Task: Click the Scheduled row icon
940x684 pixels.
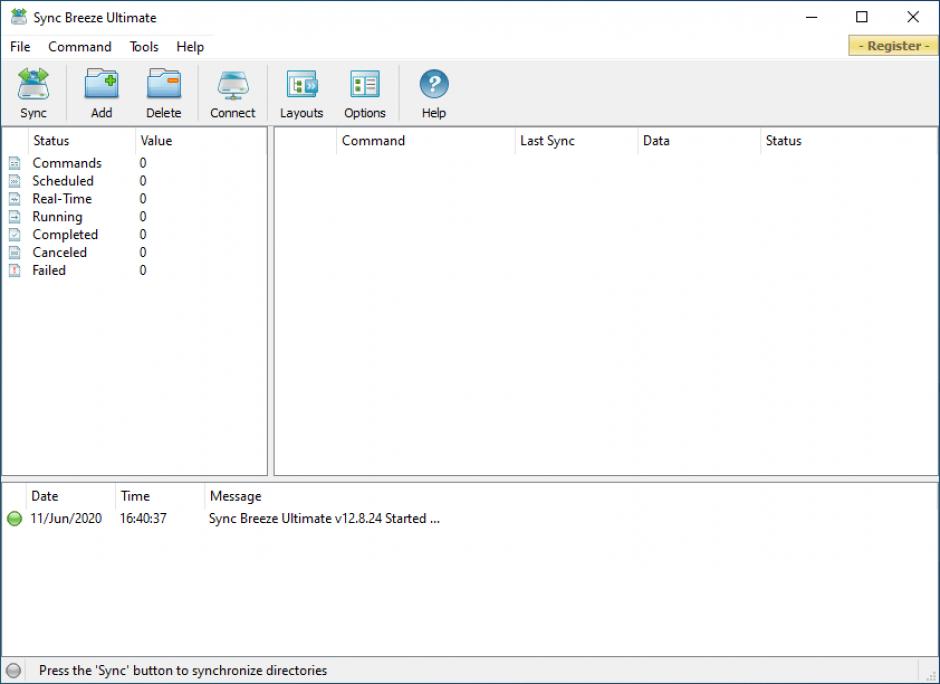Action: (15, 181)
